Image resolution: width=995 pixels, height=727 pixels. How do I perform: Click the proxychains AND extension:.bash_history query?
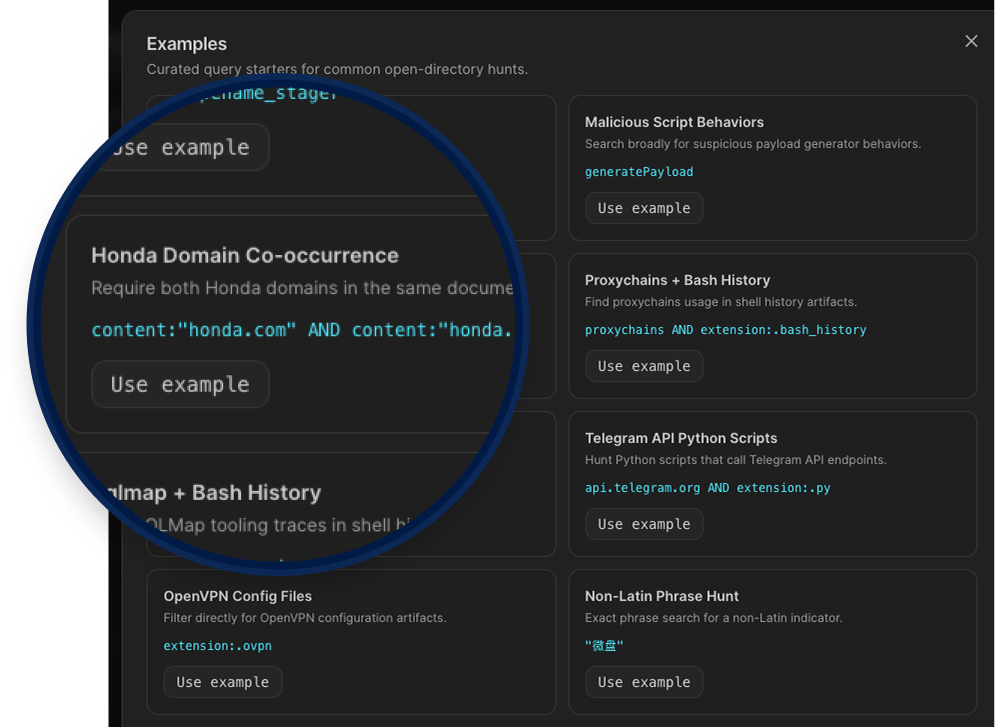(x=725, y=330)
